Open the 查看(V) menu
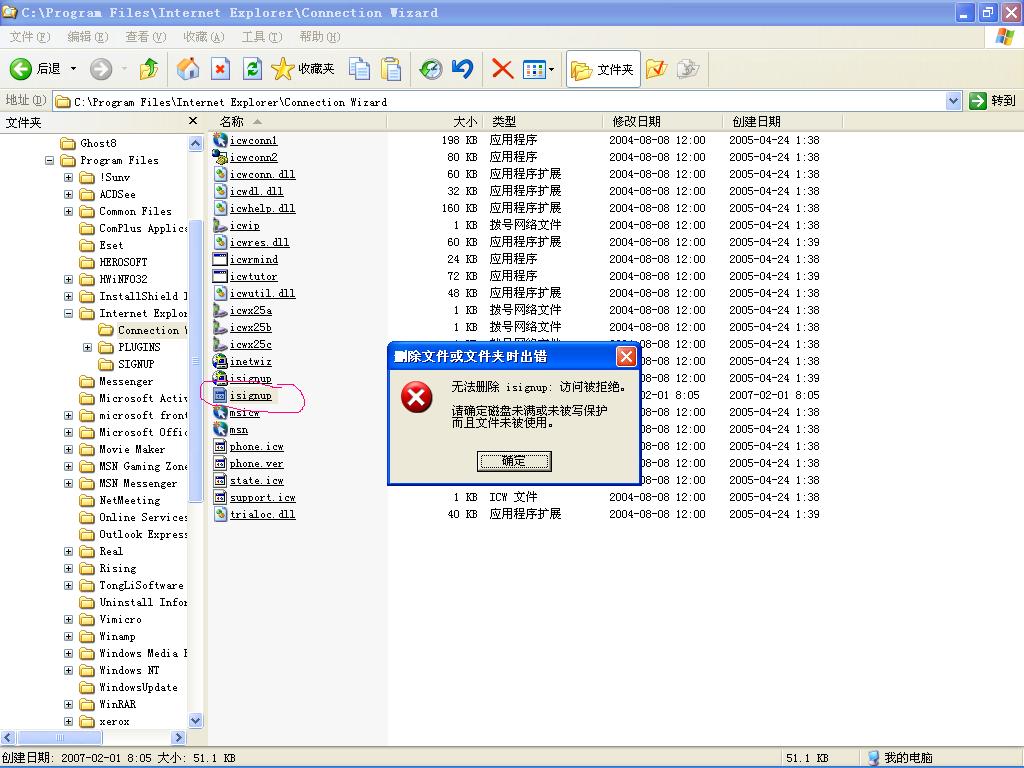 coord(146,37)
